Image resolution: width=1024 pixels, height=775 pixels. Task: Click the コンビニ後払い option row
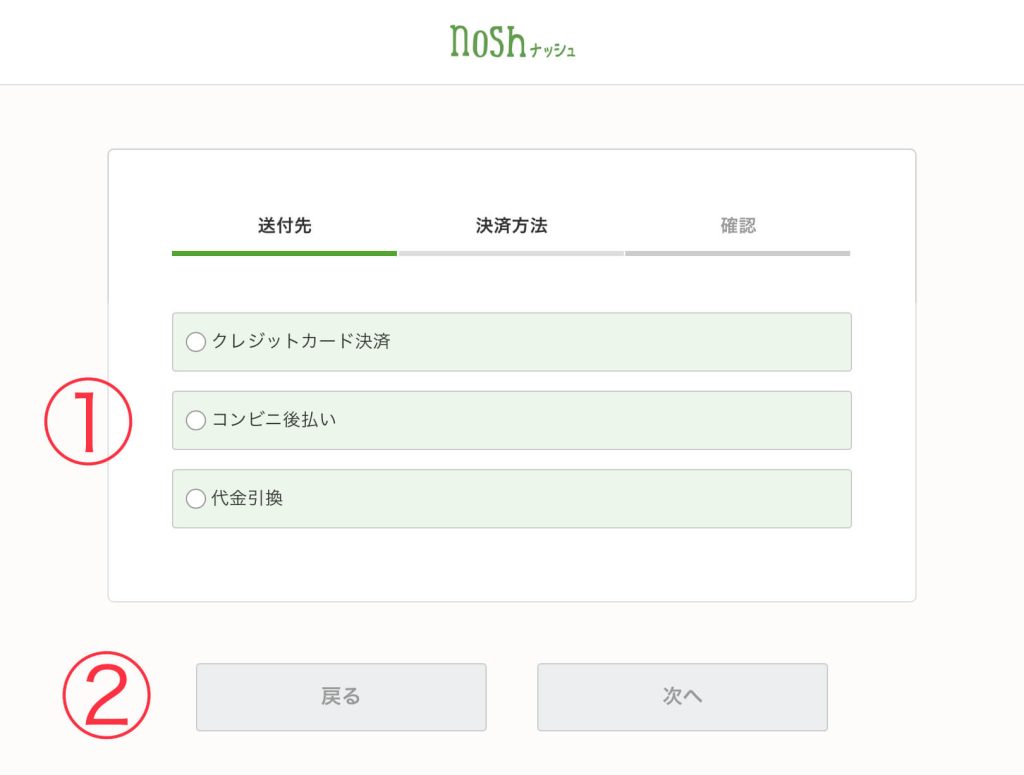click(x=511, y=420)
